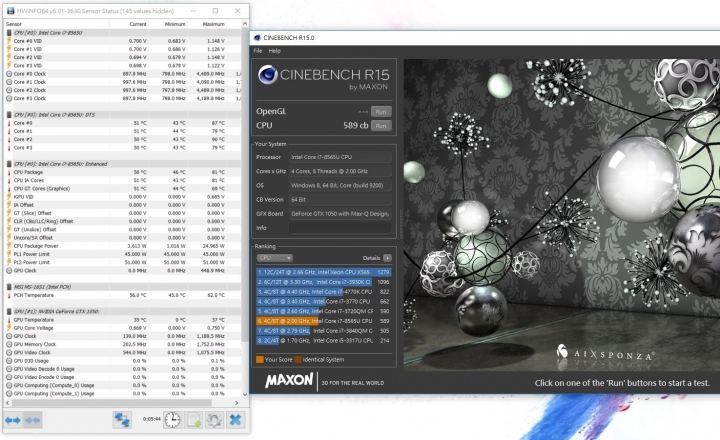Click the log file icon in HWiNFO
720x440 pixels.
[193, 420]
